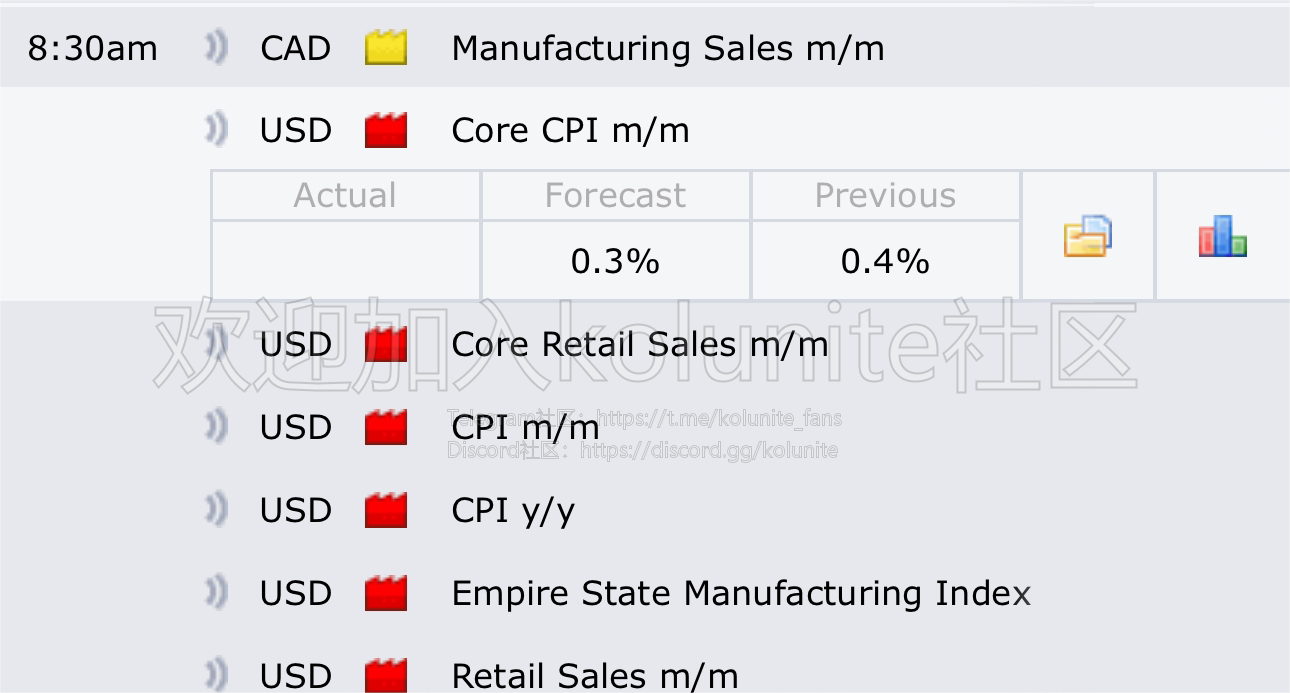Screen dimensions: 1290x693
Task: Click the red impact icon for Empire State Index
Action: 386,593
